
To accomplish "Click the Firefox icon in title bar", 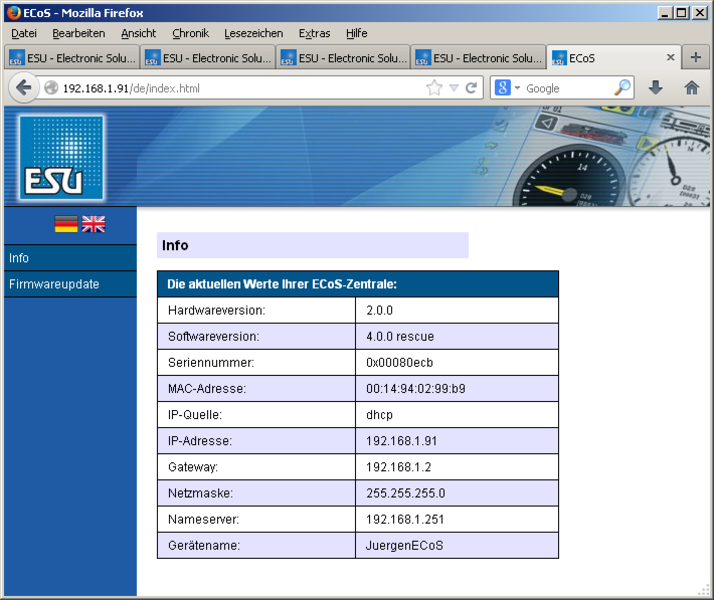I will [x=14, y=13].
